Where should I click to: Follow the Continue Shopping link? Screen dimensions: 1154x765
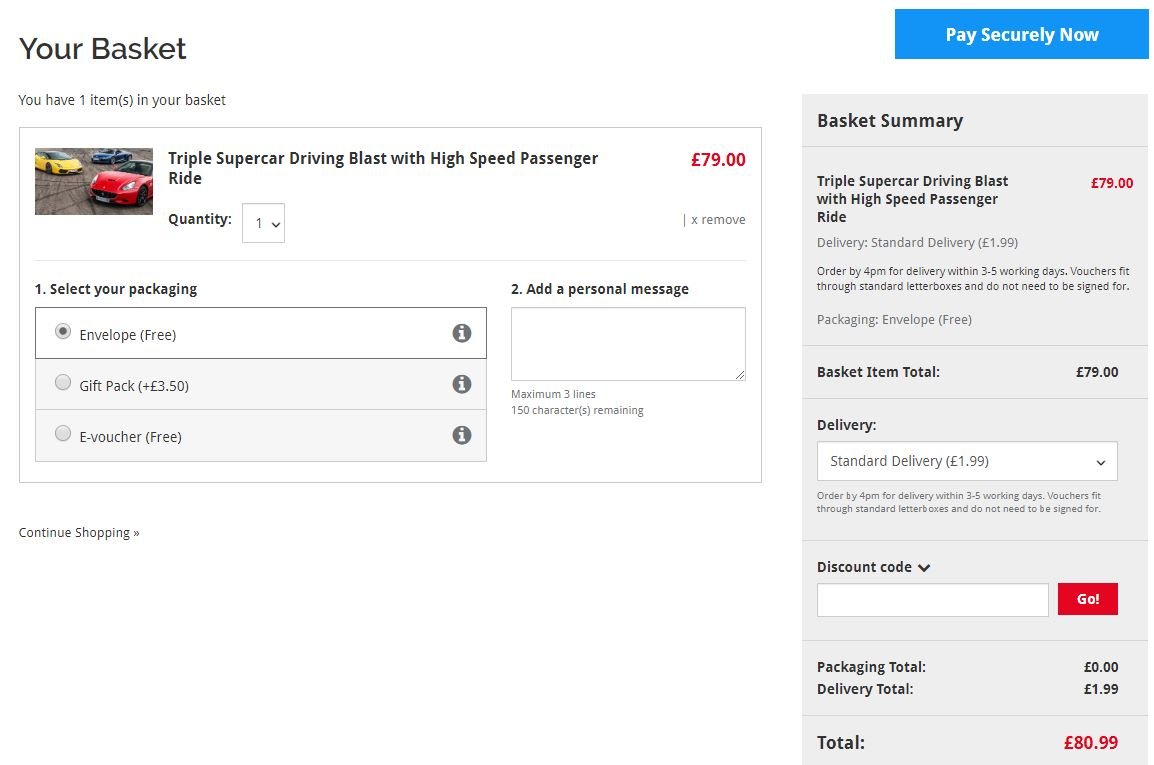coord(79,533)
